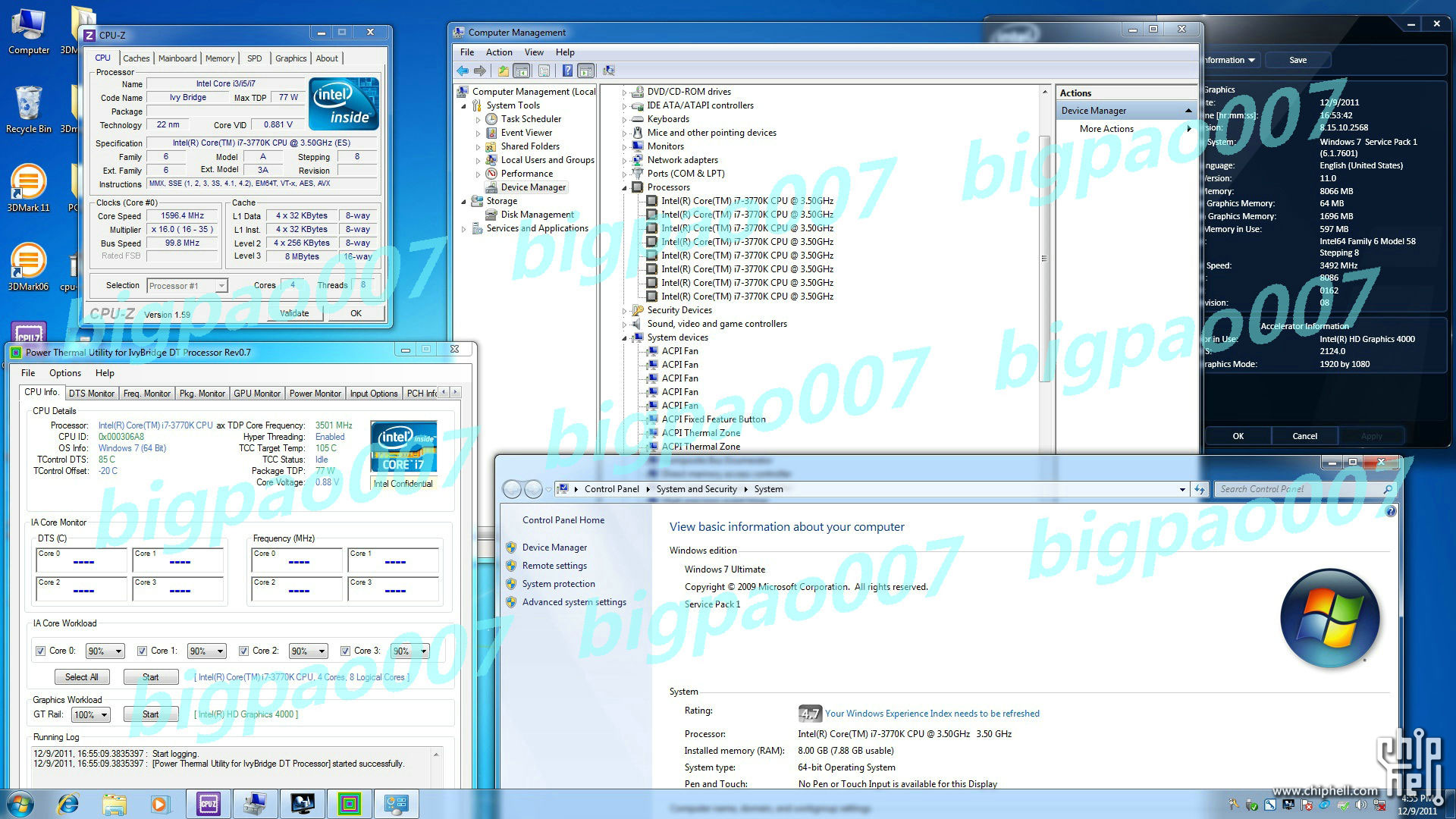Click Scan for hardware changes toolbar icon
This screenshot has height=819, width=1456.
tap(608, 71)
